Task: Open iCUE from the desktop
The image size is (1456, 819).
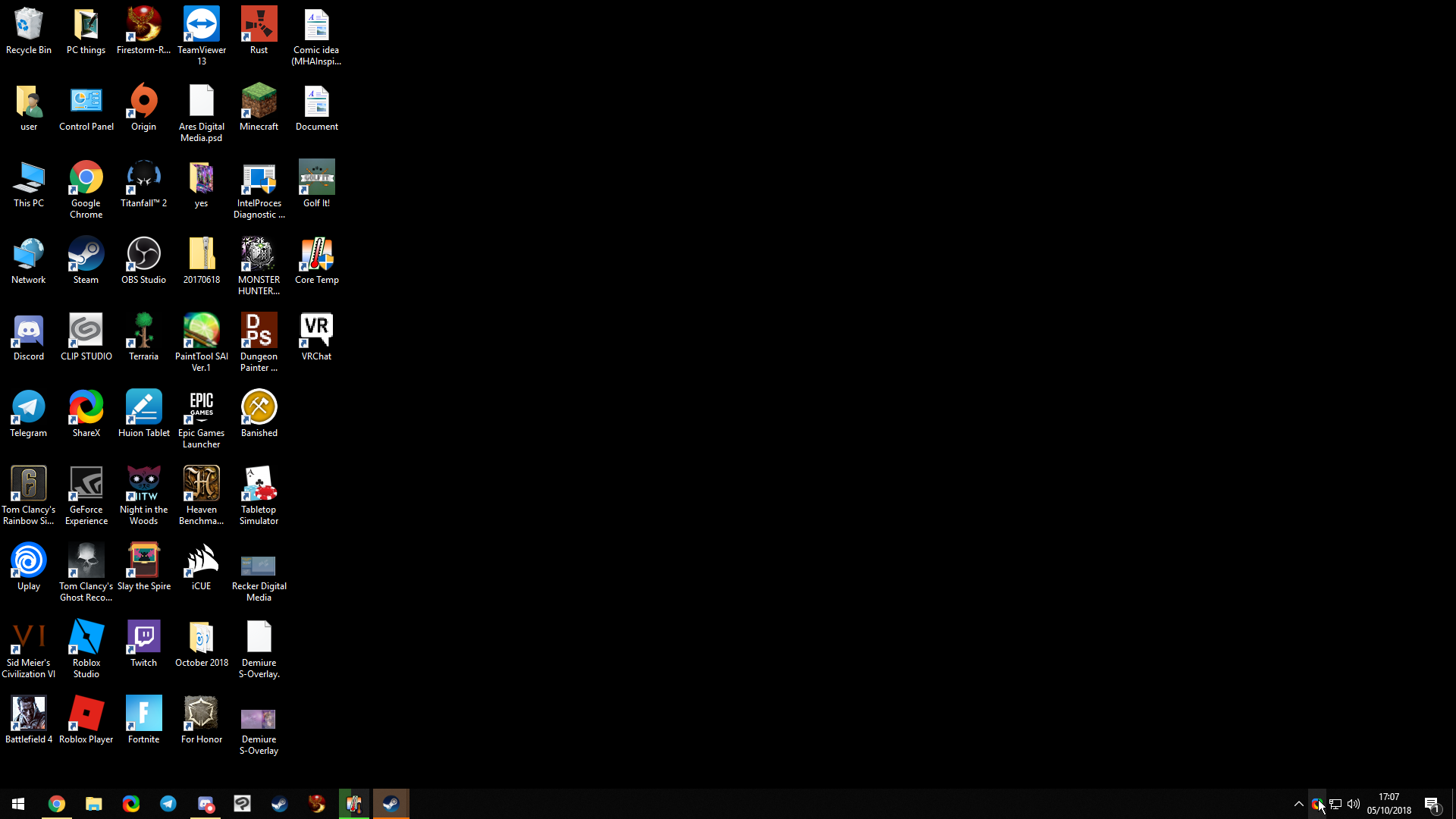Action: [x=201, y=560]
